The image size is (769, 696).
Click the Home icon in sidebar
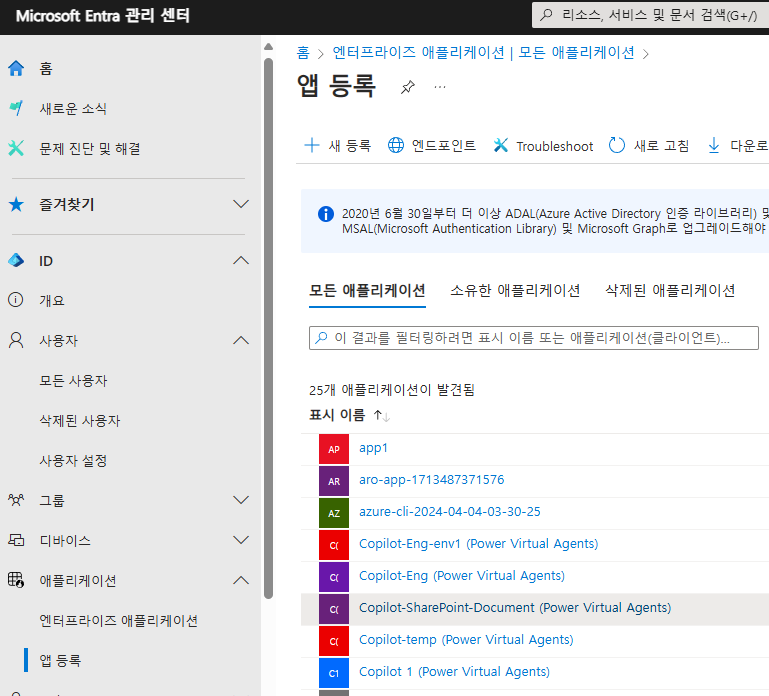[x=15, y=68]
